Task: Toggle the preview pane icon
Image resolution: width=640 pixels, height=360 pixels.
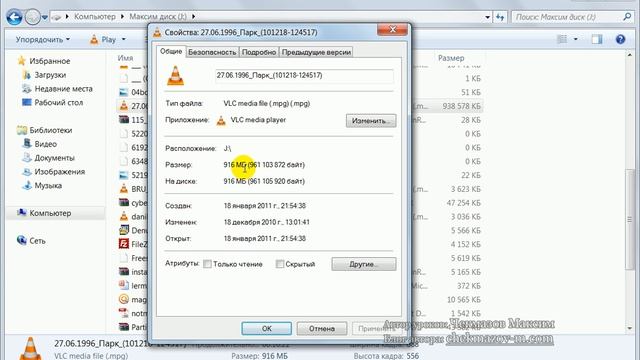Action: (x=597, y=39)
